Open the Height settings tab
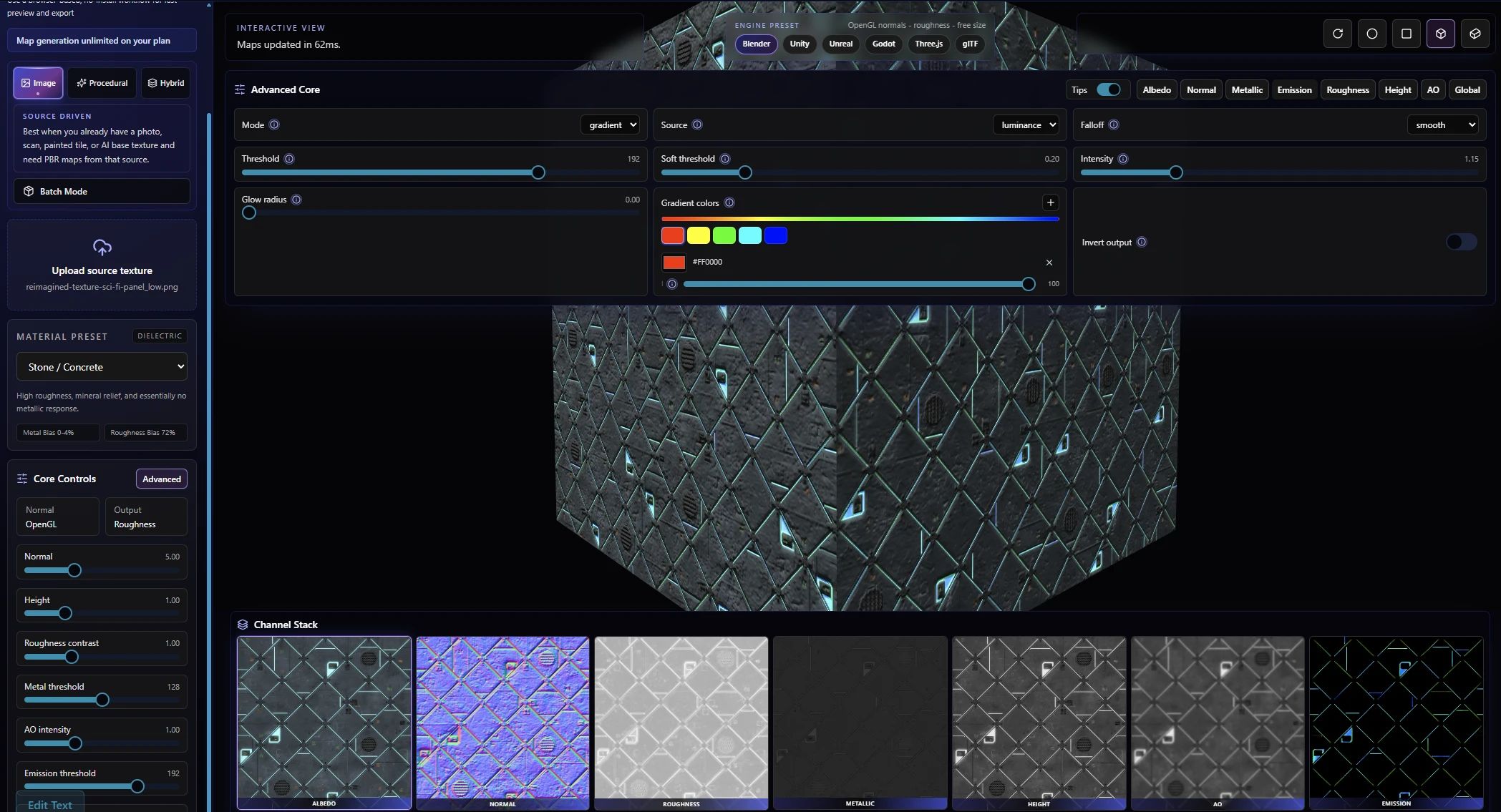 (x=1398, y=89)
